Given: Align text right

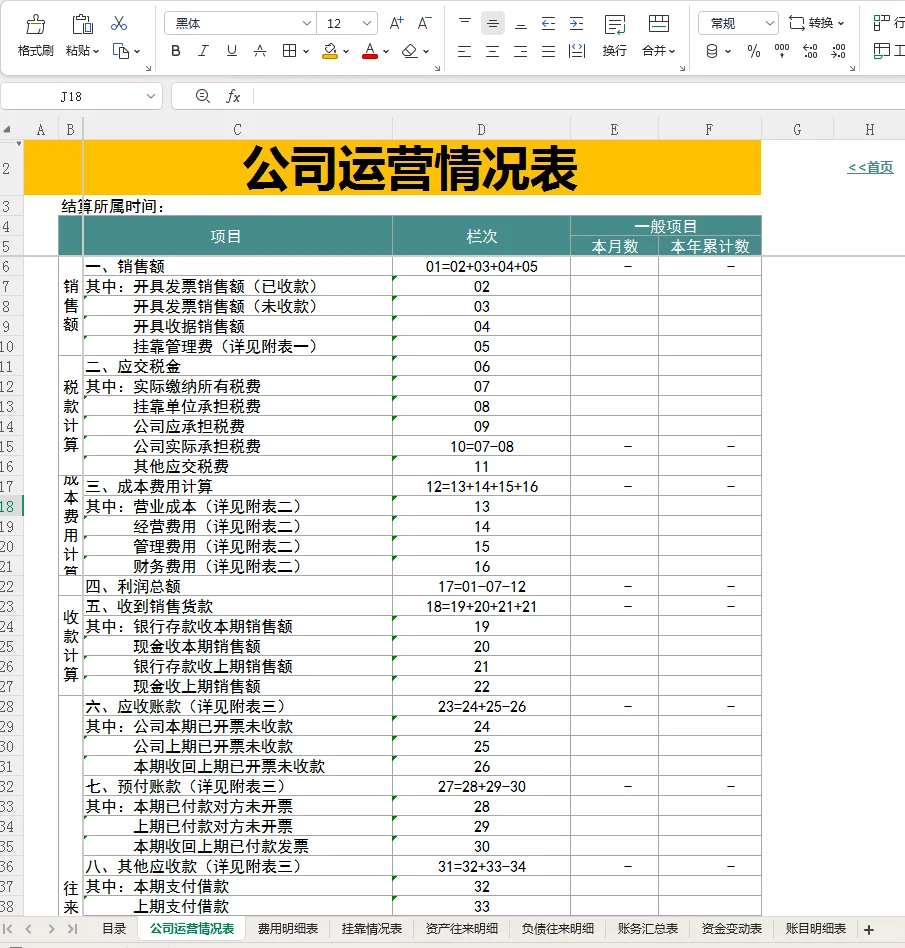Looking at the screenshot, I should click(521, 51).
